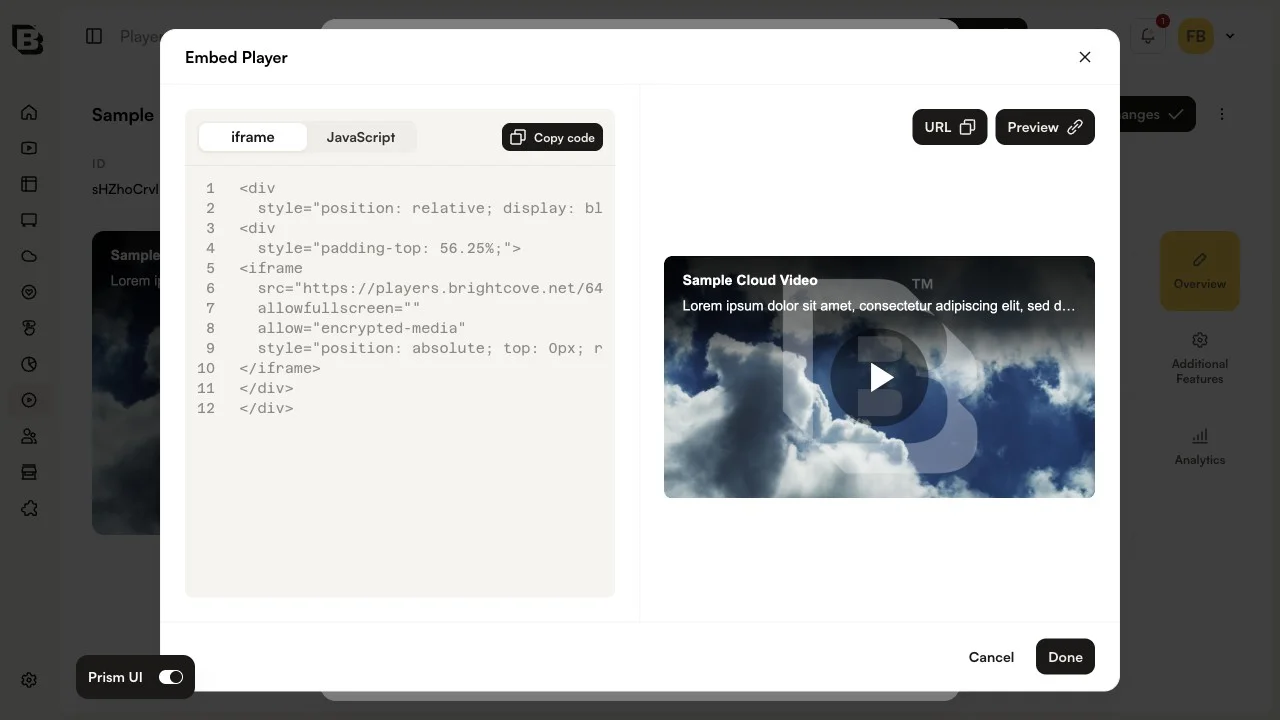
Task: Open the Cloud icon in the sidebar
Action: coord(29,256)
